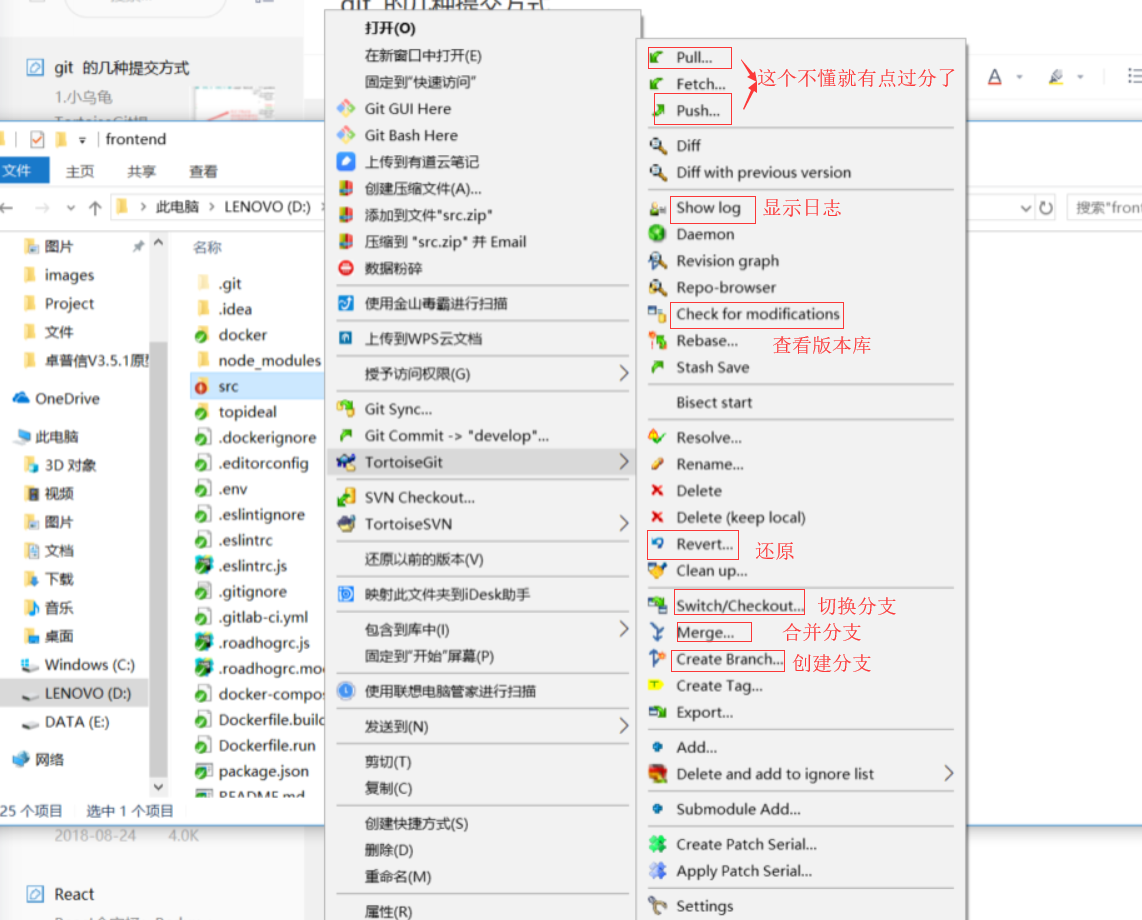The height and width of the screenshot is (920, 1142).
Task: Click the Resolve icon
Action: (x=657, y=437)
